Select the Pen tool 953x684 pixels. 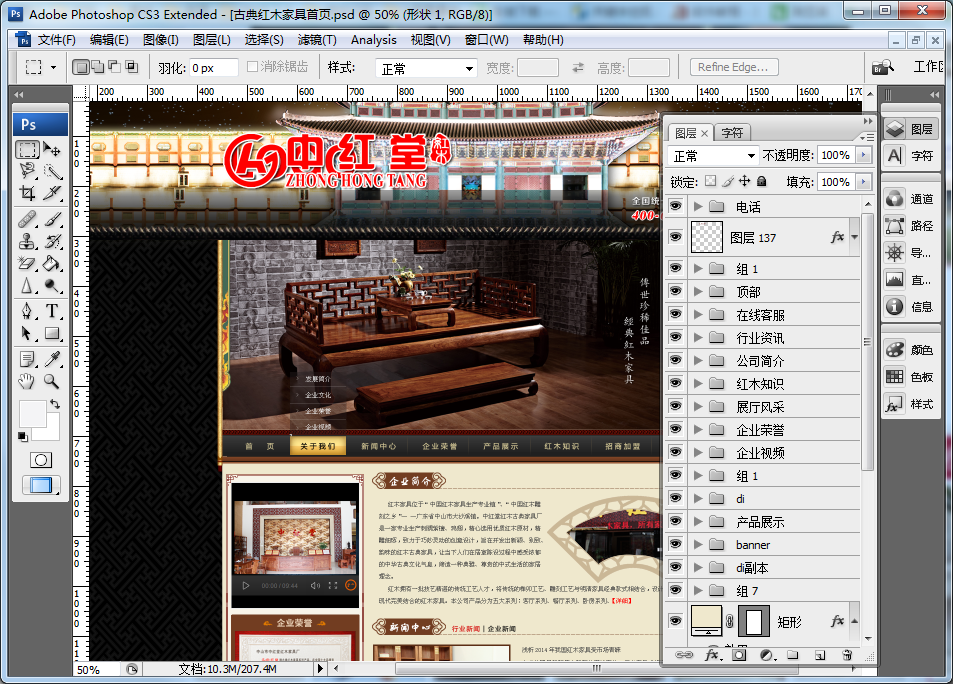coord(27,312)
